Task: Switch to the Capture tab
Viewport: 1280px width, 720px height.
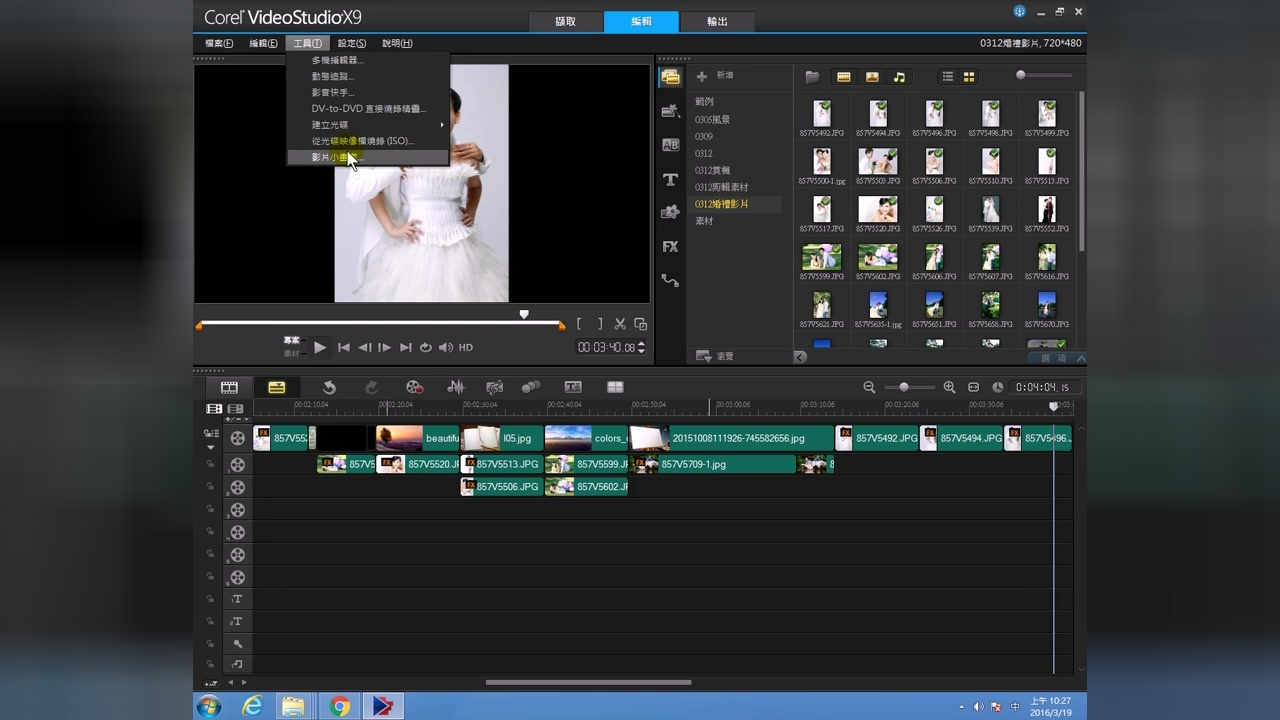Action: click(x=565, y=21)
